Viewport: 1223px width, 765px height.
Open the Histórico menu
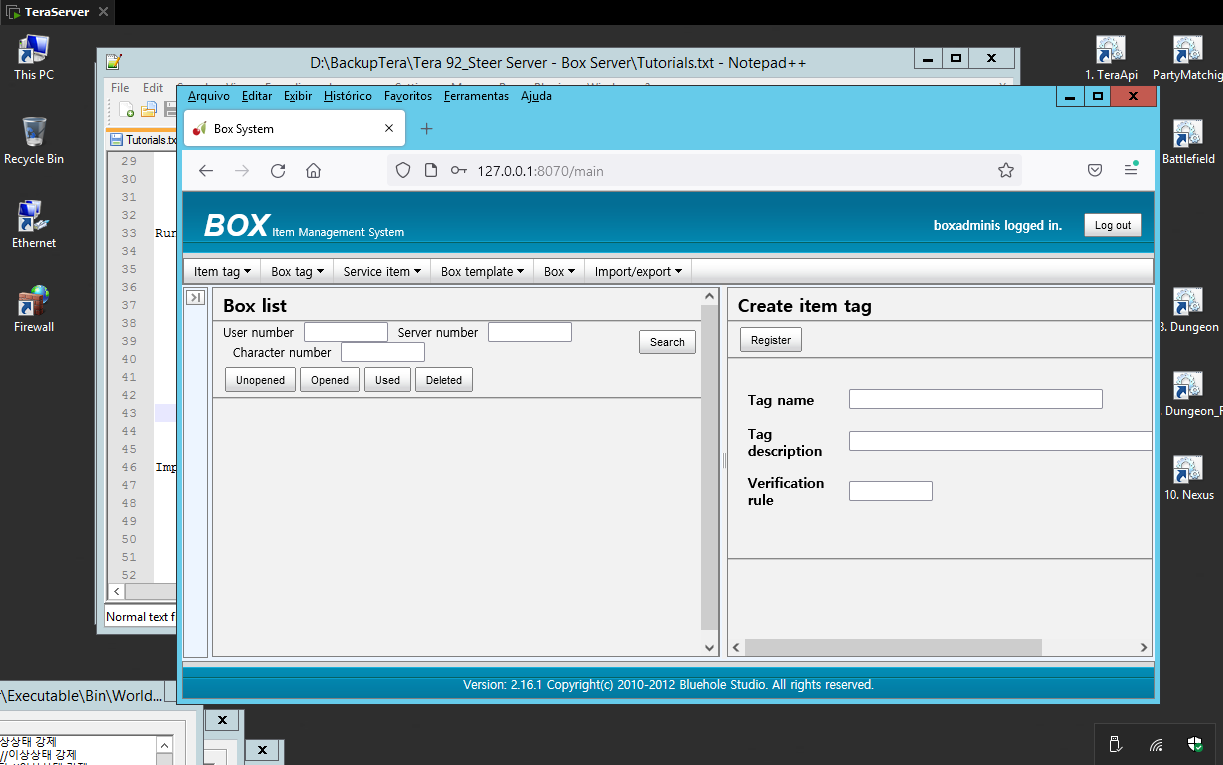(x=348, y=96)
